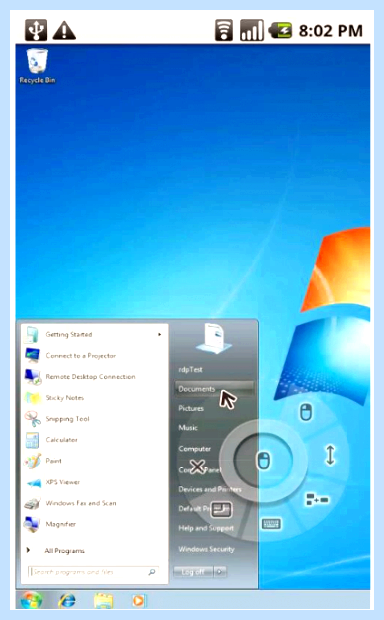Expand the Getting Started submenu arrow
The height and width of the screenshot is (620, 384).
(x=159, y=335)
